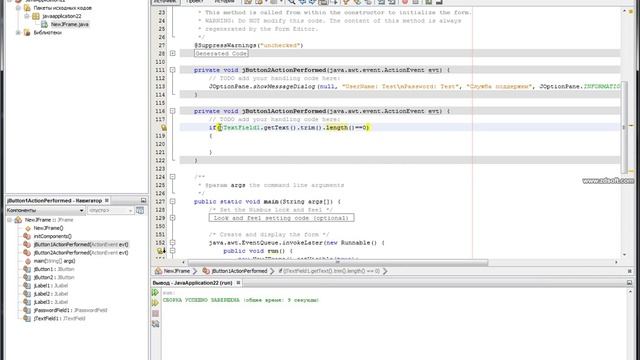Select jLabel3 : JLabel in Navigator

click(51, 302)
